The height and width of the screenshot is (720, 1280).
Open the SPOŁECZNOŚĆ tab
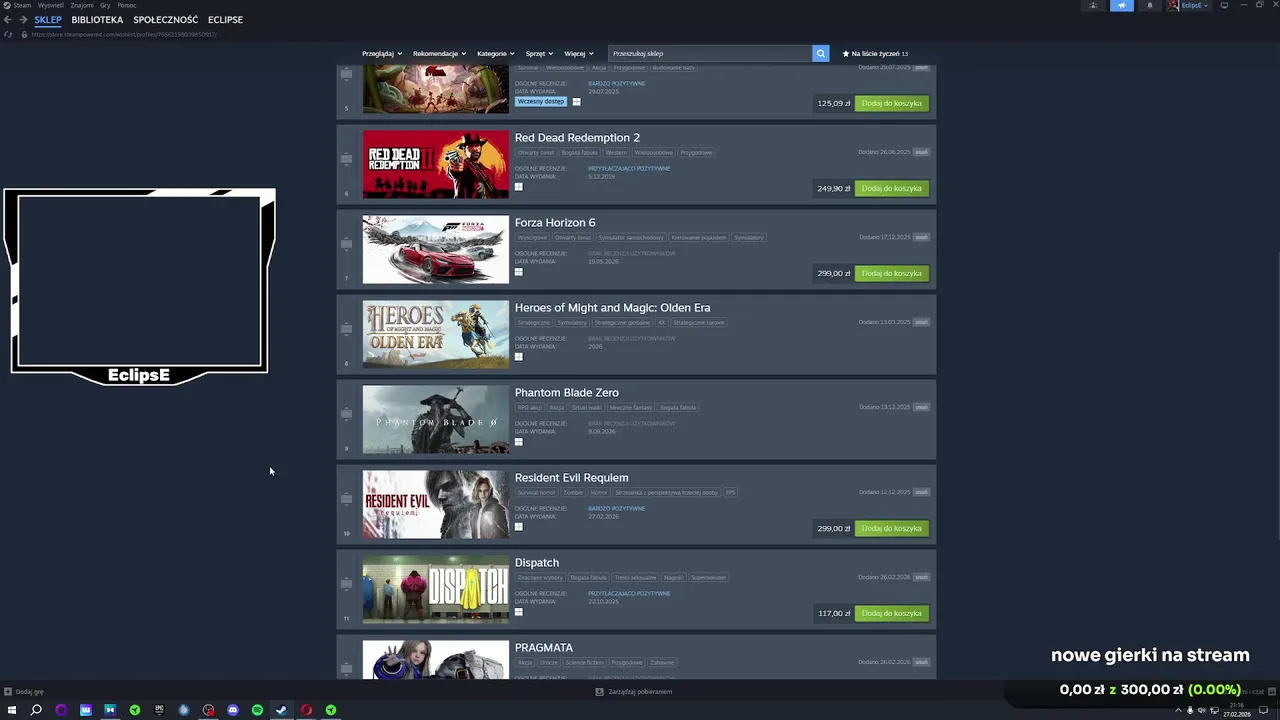pos(166,19)
